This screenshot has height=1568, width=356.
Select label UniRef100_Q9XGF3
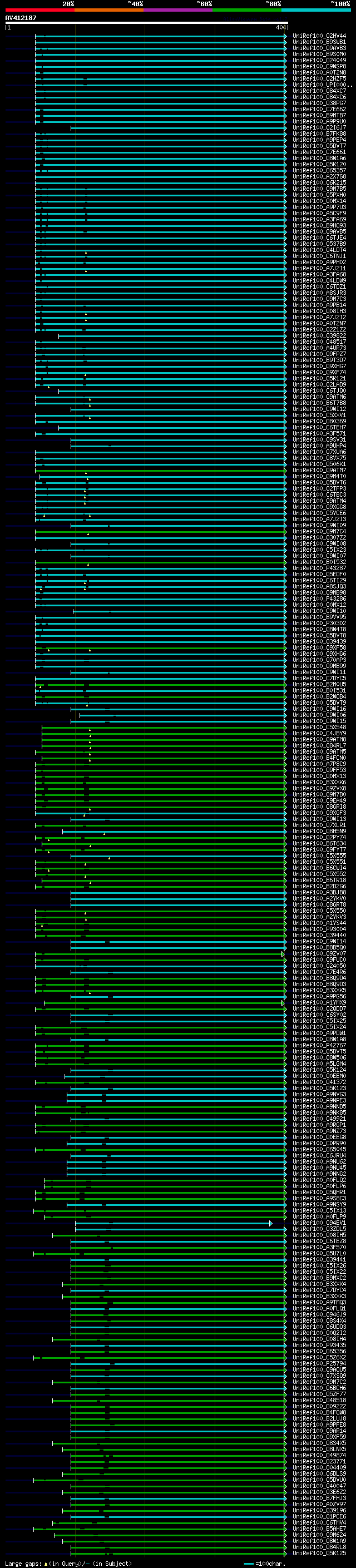click(319, 813)
